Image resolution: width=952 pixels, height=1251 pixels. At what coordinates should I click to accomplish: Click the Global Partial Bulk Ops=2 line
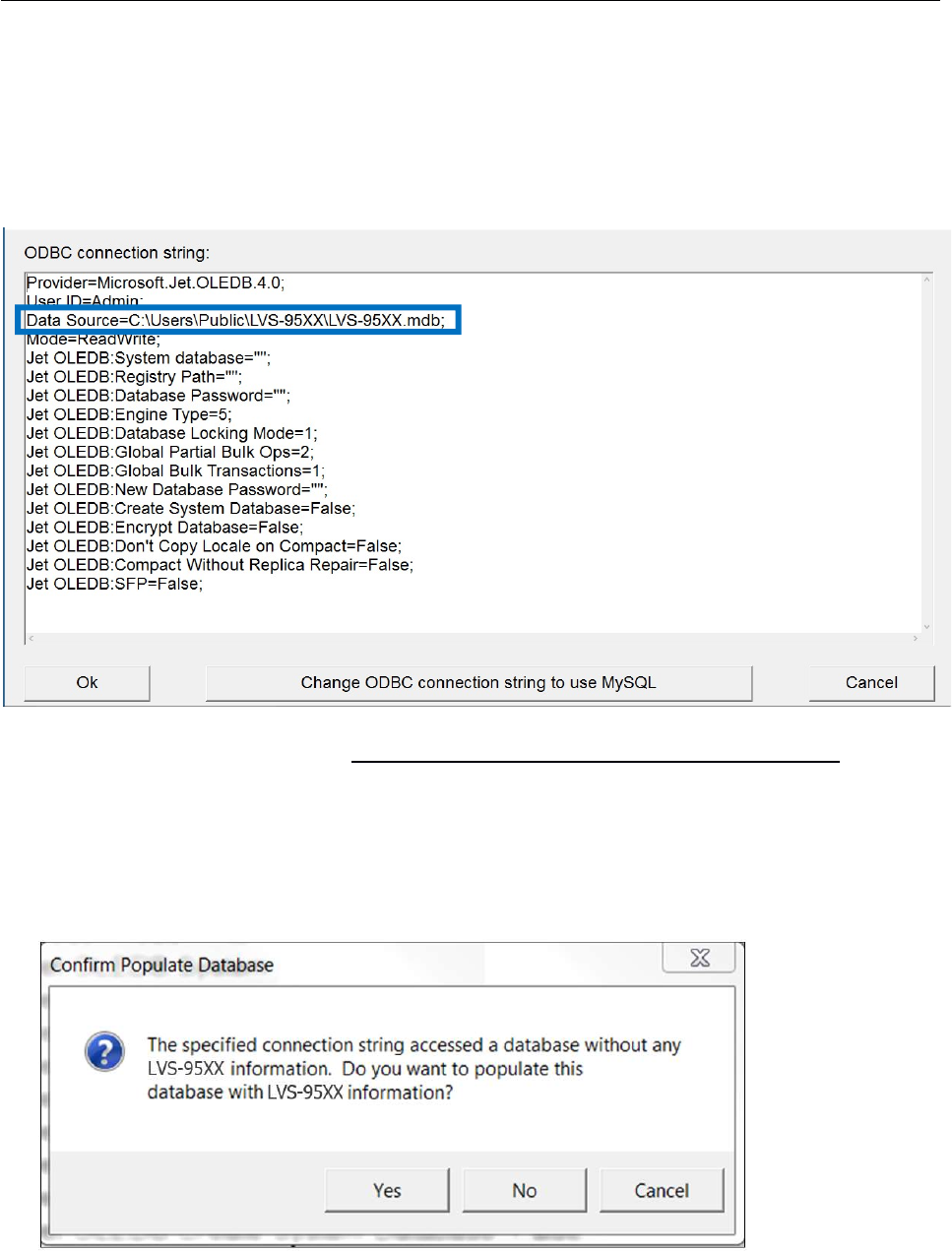point(170,452)
